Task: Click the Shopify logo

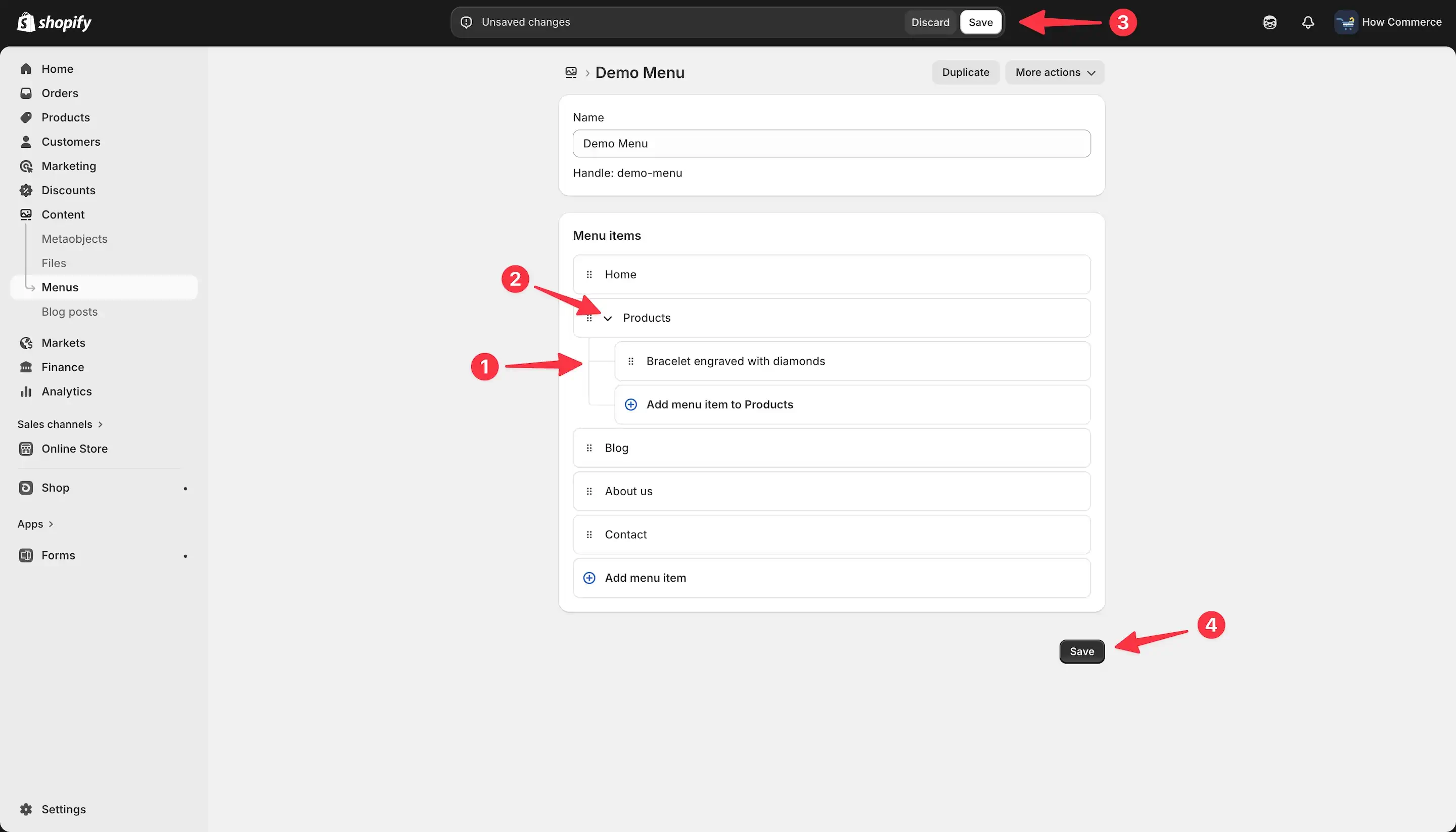Action: 54,22
